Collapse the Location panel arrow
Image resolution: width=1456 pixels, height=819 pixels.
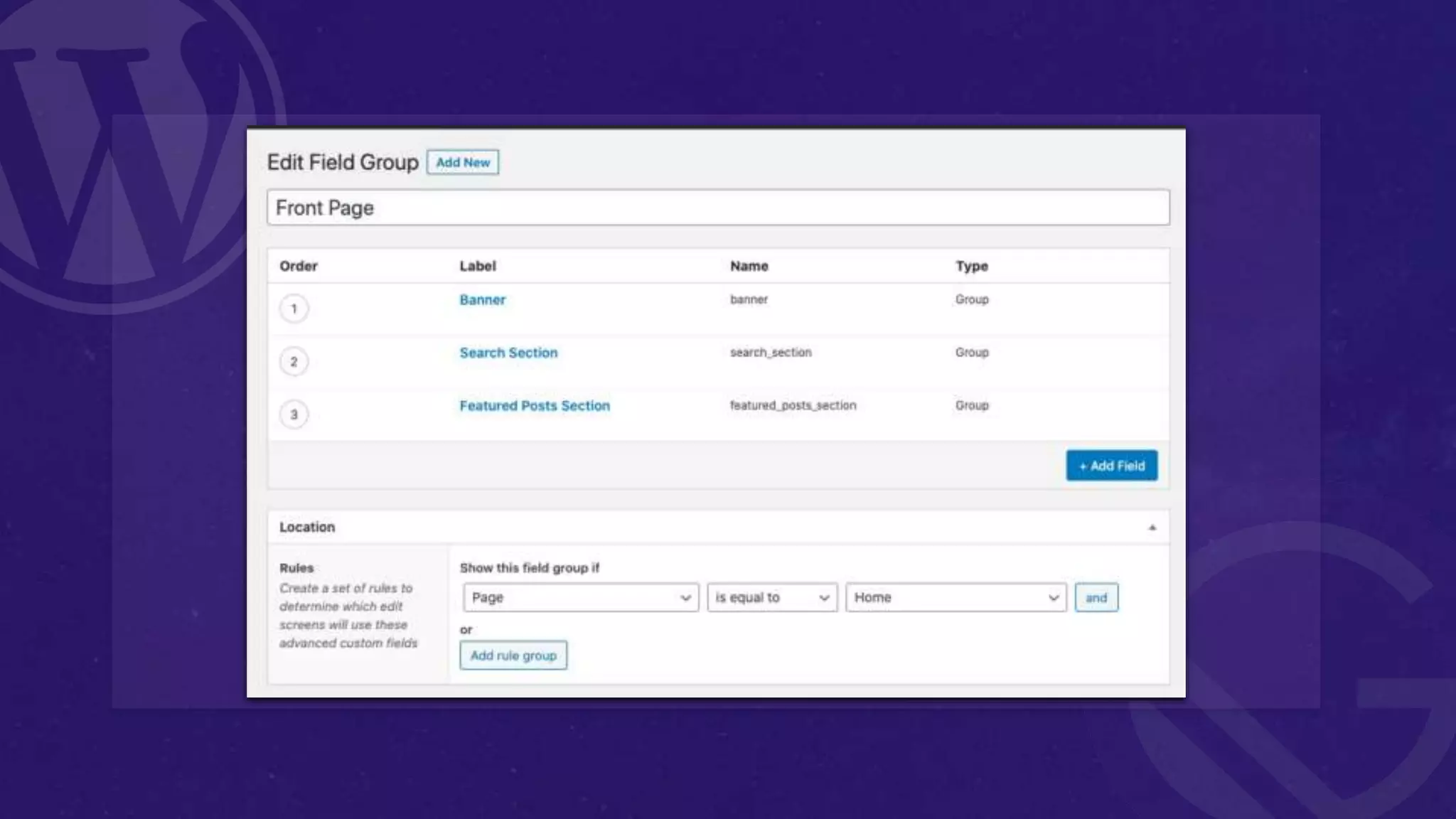coord(1152,528)
